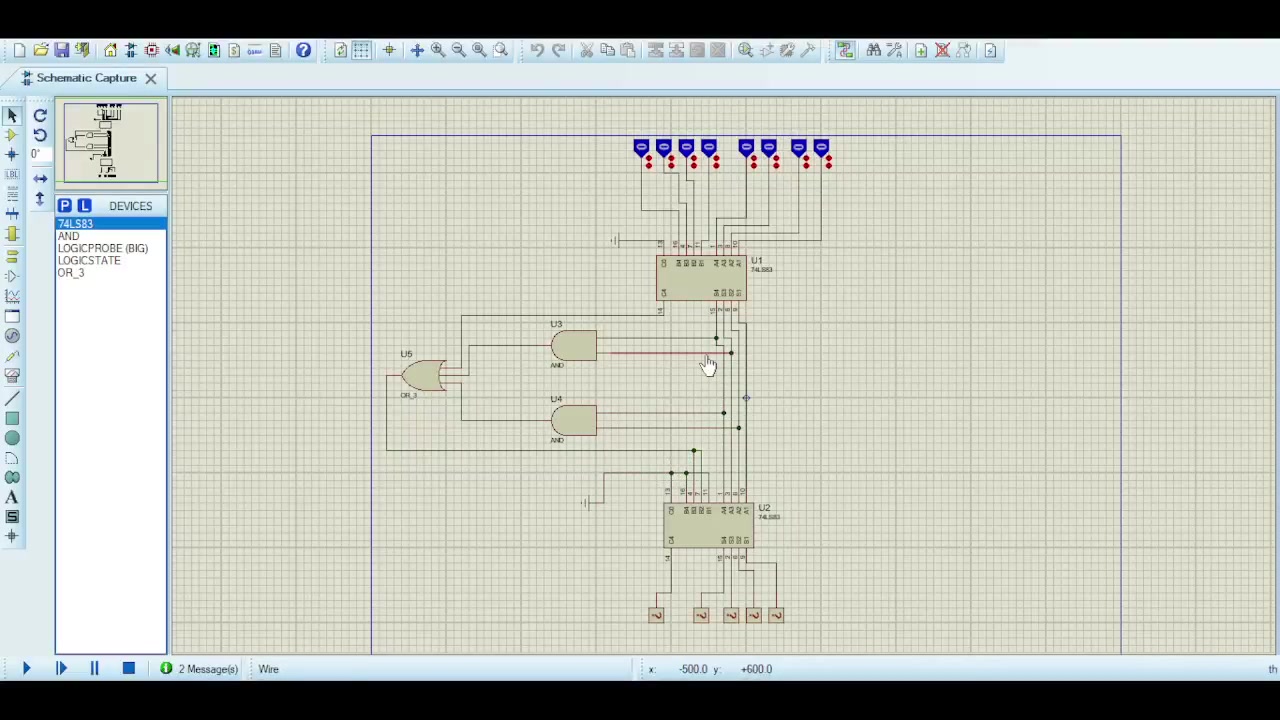Switch to the Schematic Capture tab
Viewport: 1280px width, 720px height.
(86, 78)
